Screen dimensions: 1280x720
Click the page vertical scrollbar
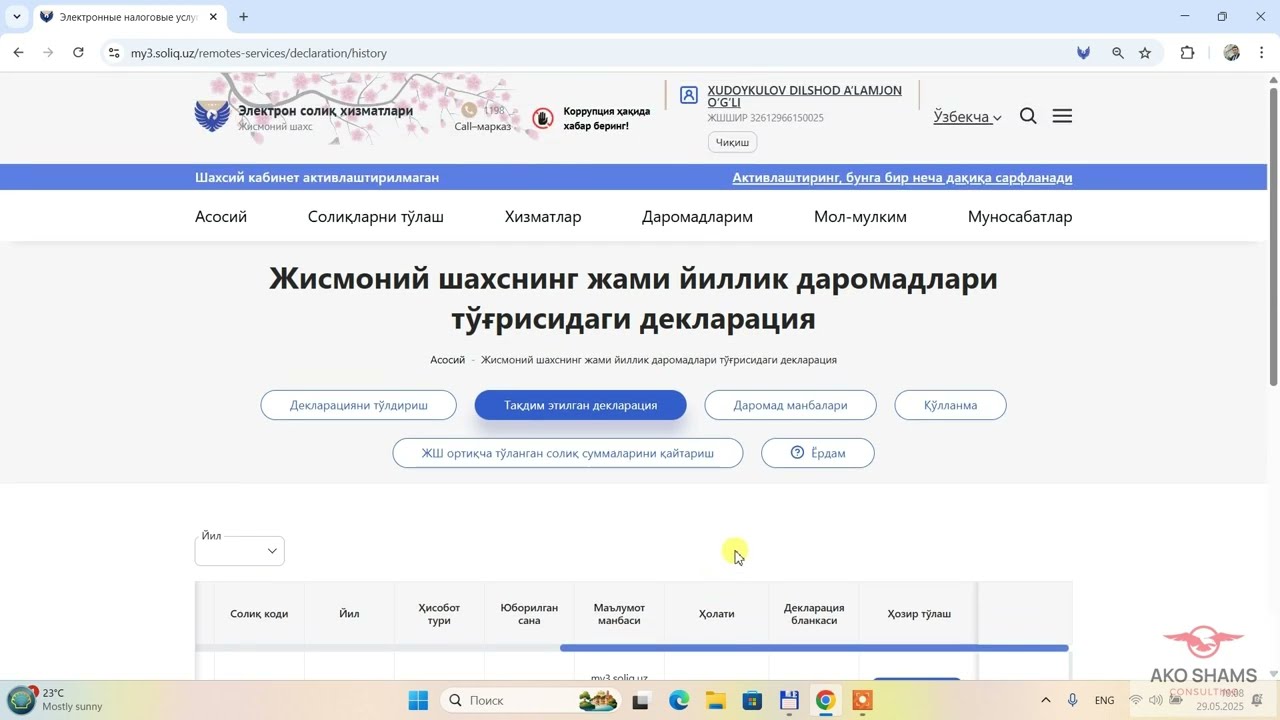(x=1273, y=237)
